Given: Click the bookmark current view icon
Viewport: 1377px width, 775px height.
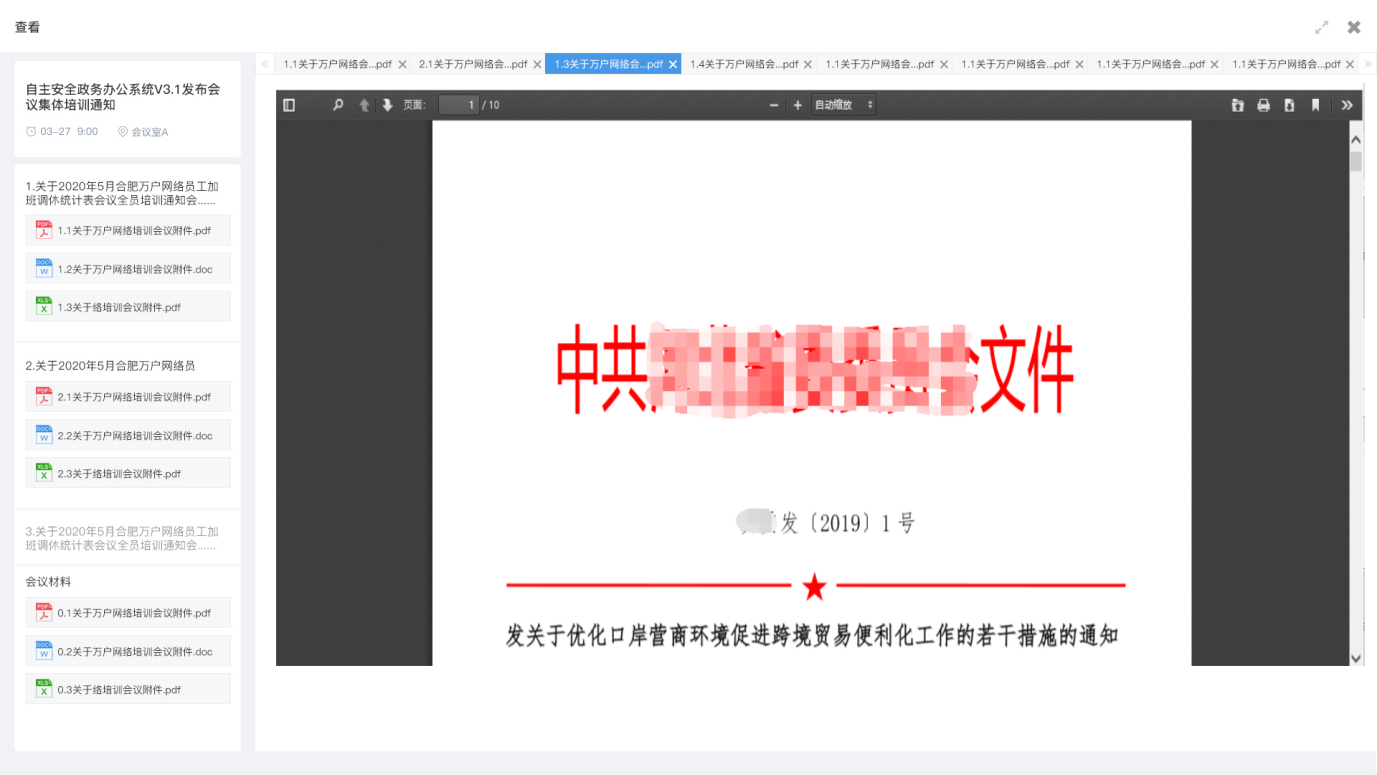Looking at the screenshot, I should pyautogui.click(x=1315, y=105).
